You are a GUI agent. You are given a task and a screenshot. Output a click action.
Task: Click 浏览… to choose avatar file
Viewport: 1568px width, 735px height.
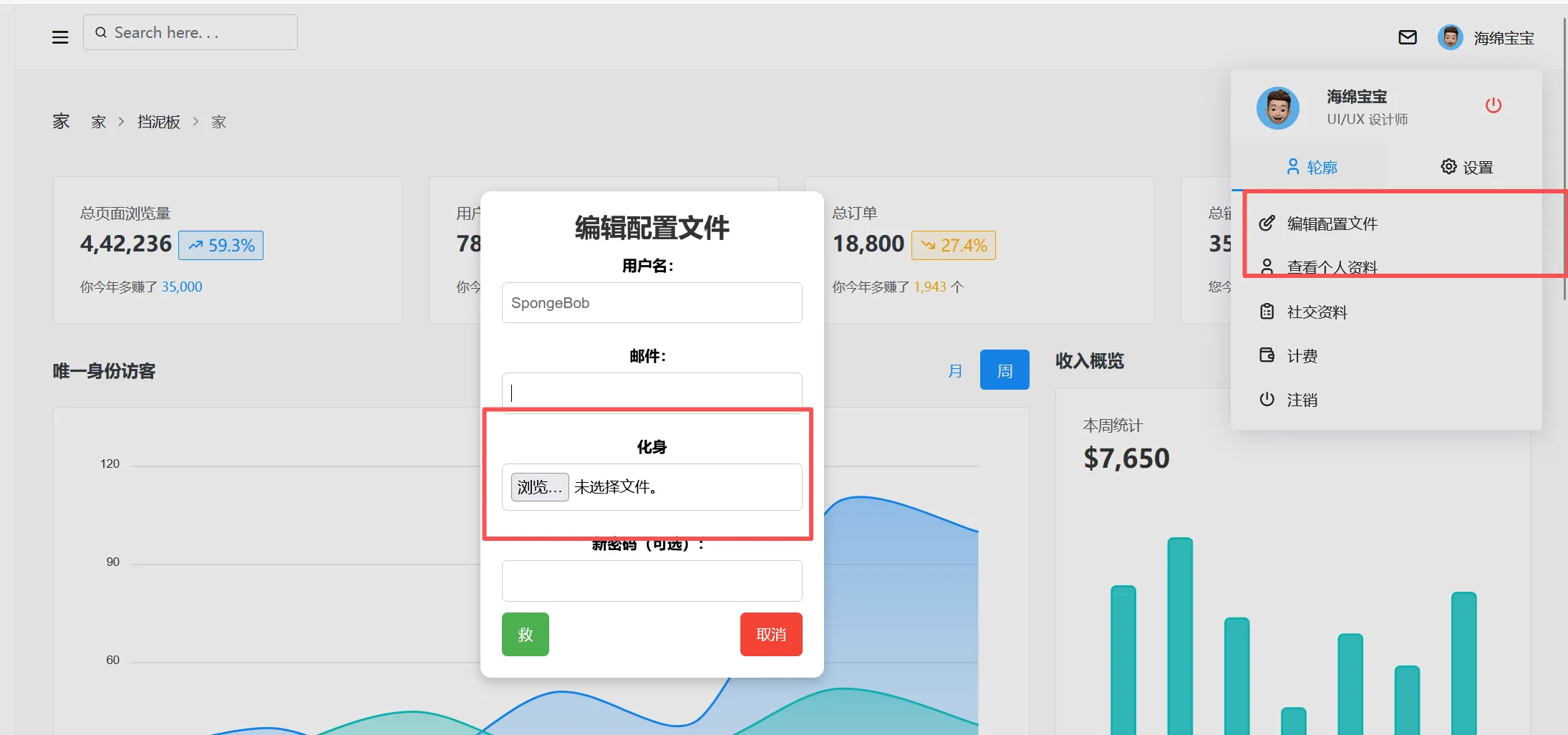539,487
